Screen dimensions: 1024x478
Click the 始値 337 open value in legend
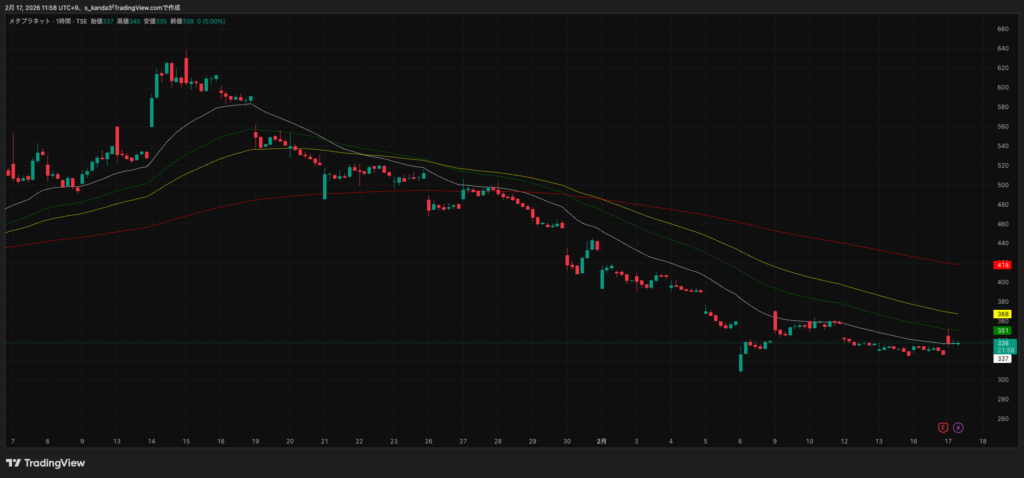point(101,20)
